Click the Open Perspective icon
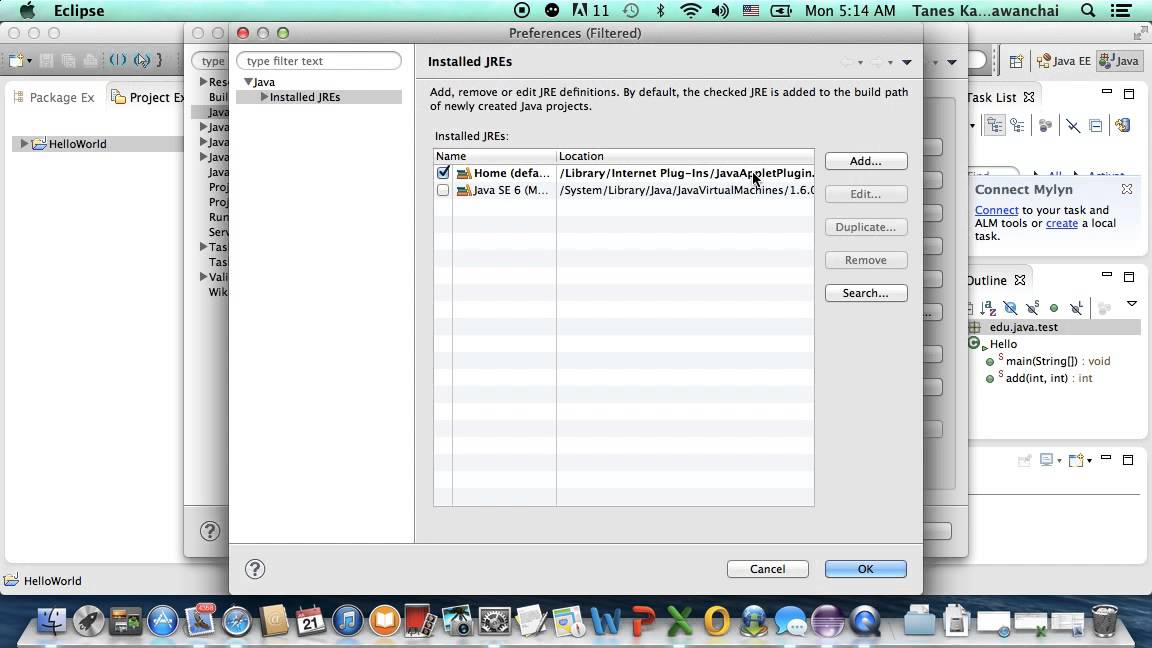The width and height of the screenshot is (1152, 648). pos(1016,62)
